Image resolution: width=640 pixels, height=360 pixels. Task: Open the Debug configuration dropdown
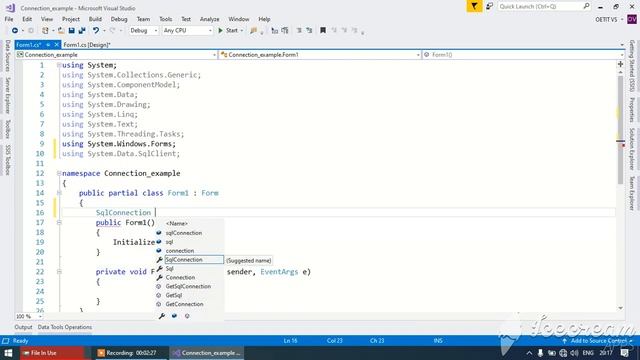pyautogui.click(x=143, y=31)
